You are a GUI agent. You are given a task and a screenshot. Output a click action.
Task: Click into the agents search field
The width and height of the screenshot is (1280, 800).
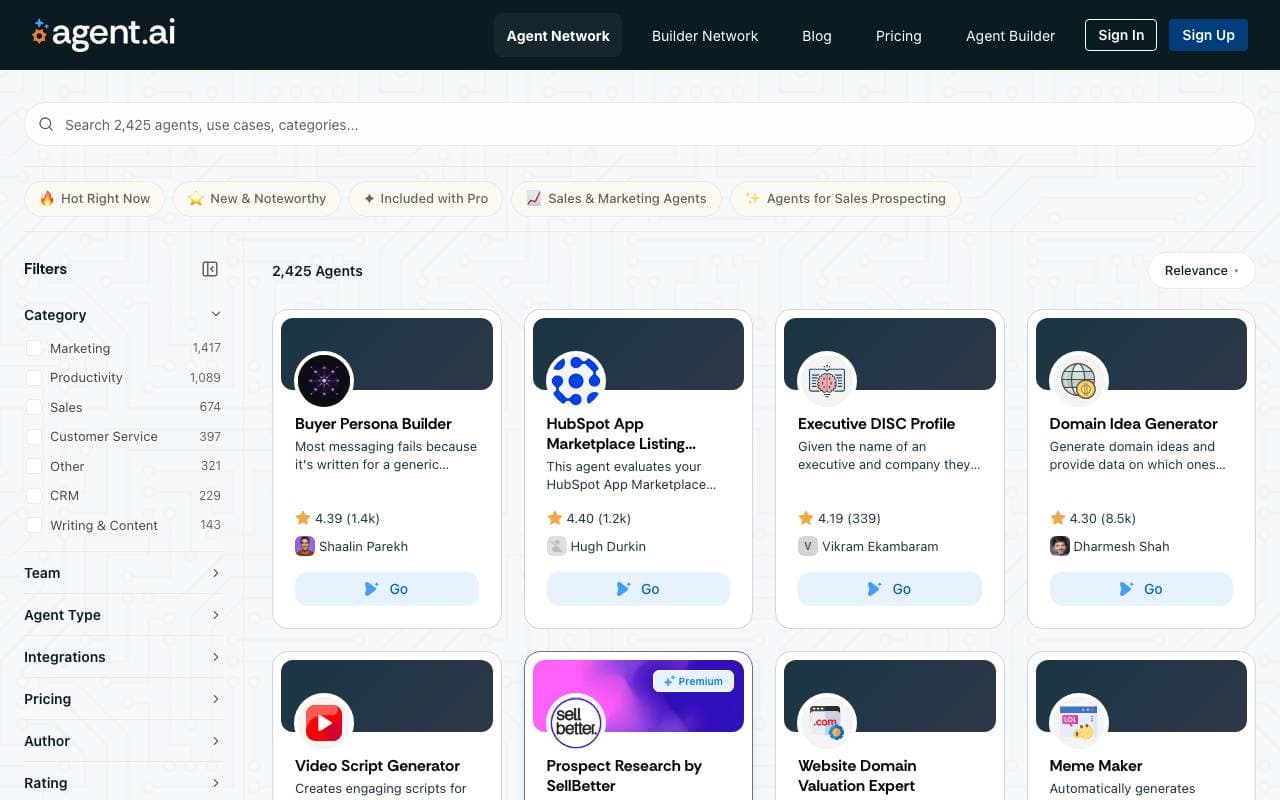click(x=640, y=125)
